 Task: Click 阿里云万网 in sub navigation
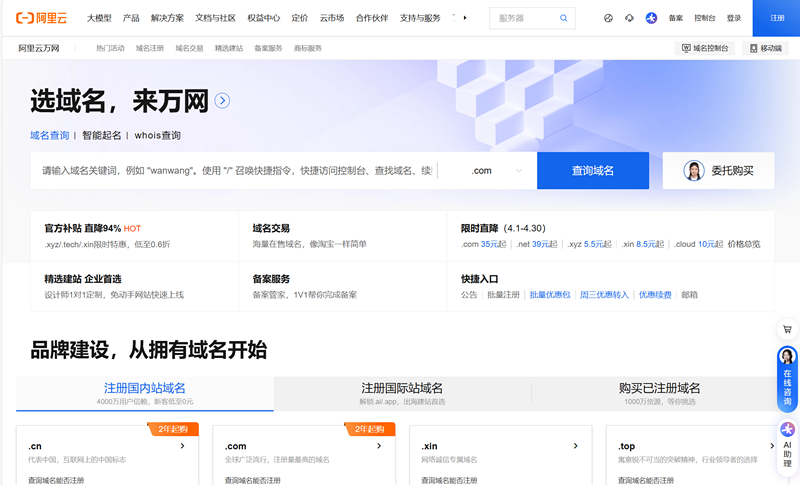point(39,48)
